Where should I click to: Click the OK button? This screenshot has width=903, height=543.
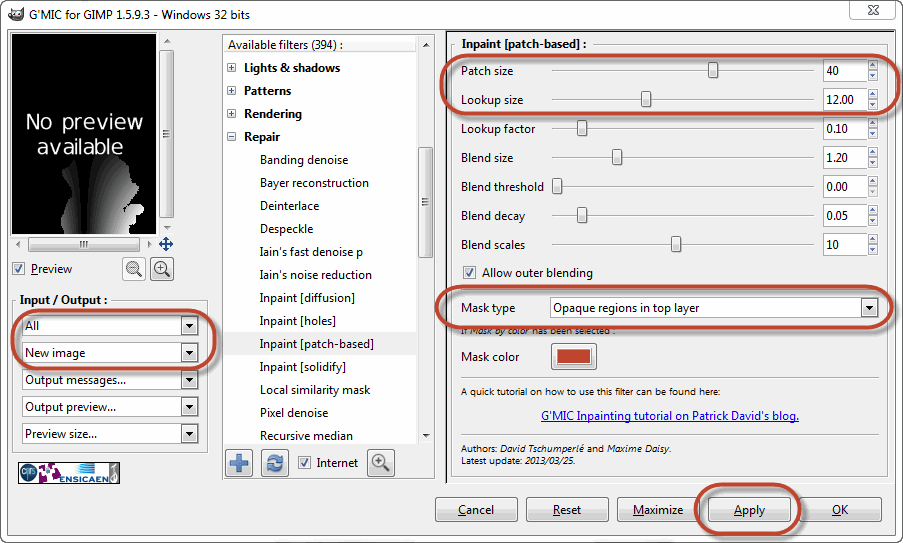point(840,510)
